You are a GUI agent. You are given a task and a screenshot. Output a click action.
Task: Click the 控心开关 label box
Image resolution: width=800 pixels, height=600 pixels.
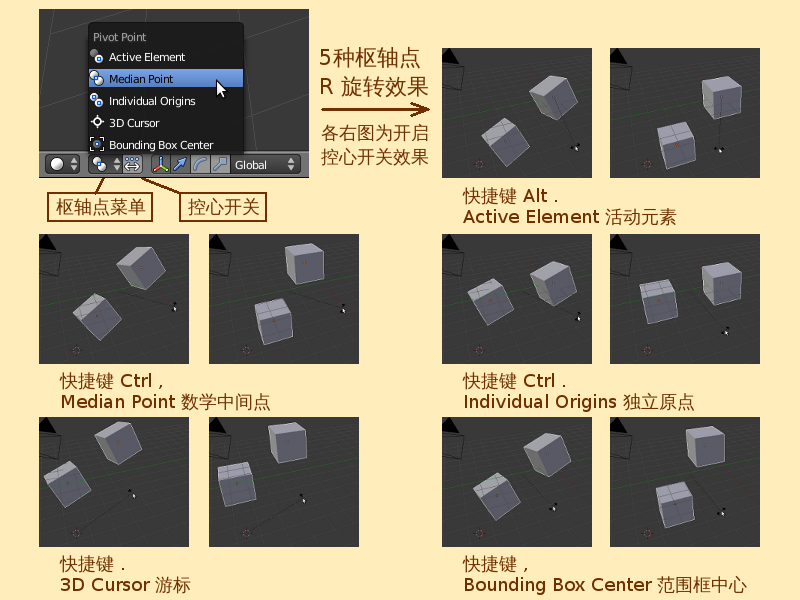click(223, 207)
